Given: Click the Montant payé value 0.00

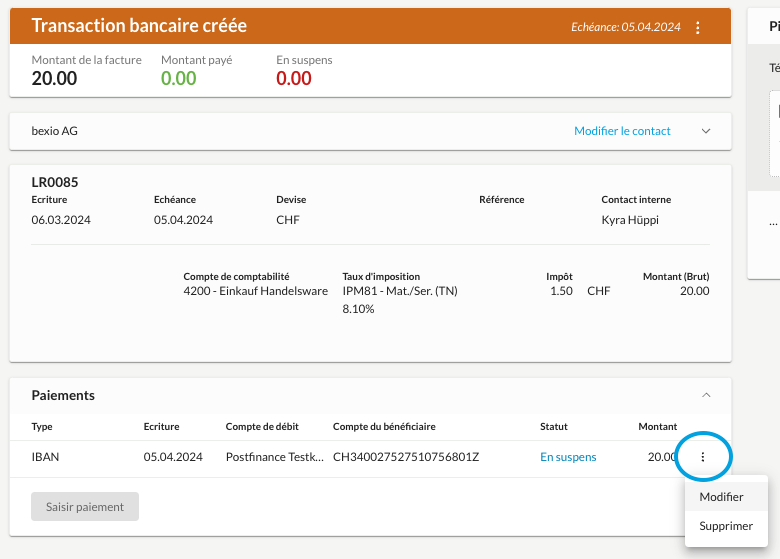Looking at the screenshot, I should tap(179, 78).
